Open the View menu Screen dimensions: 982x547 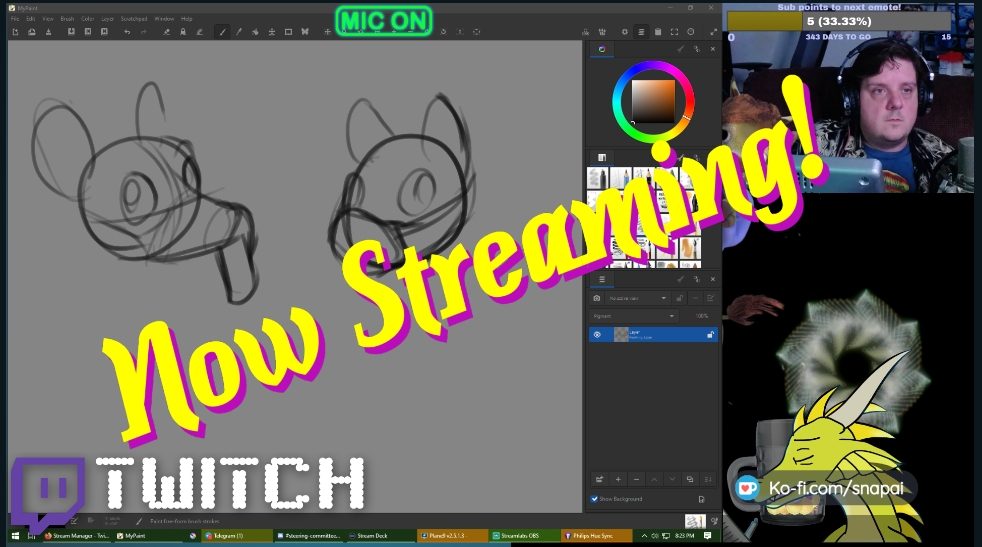[x=48, y=19]
